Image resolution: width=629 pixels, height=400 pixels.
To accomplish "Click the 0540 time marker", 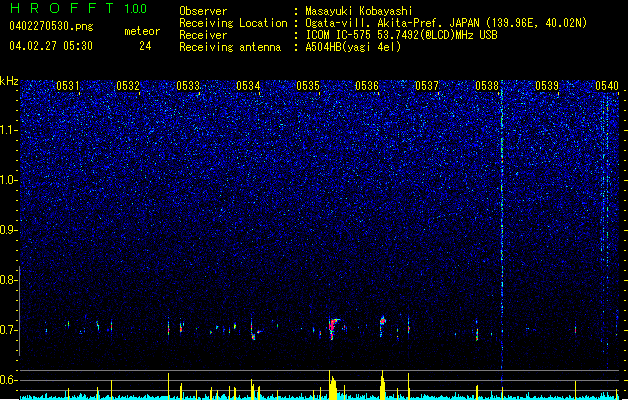I will click(x=607, y=86).
